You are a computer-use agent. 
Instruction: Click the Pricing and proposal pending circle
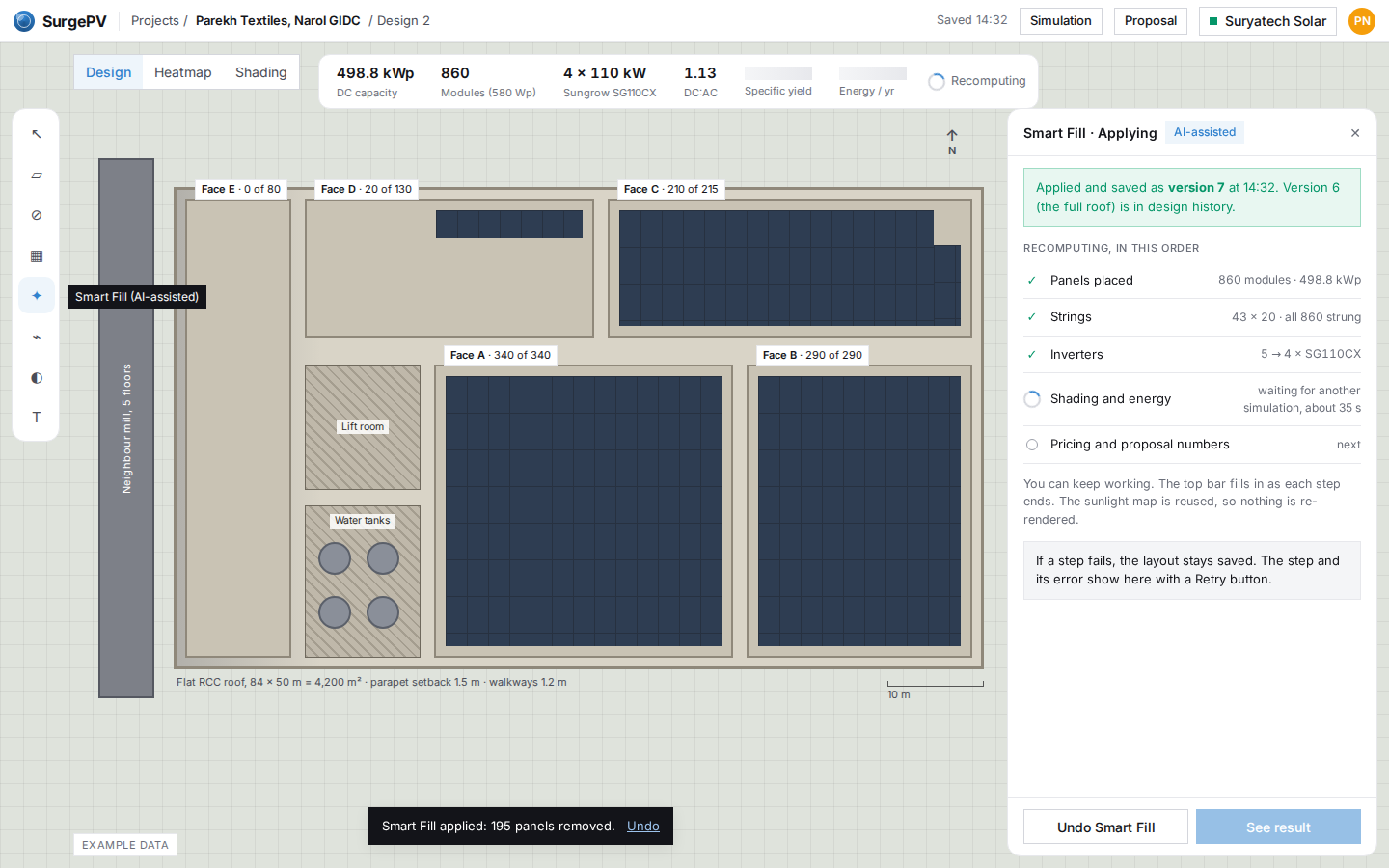coord(1032,445)
